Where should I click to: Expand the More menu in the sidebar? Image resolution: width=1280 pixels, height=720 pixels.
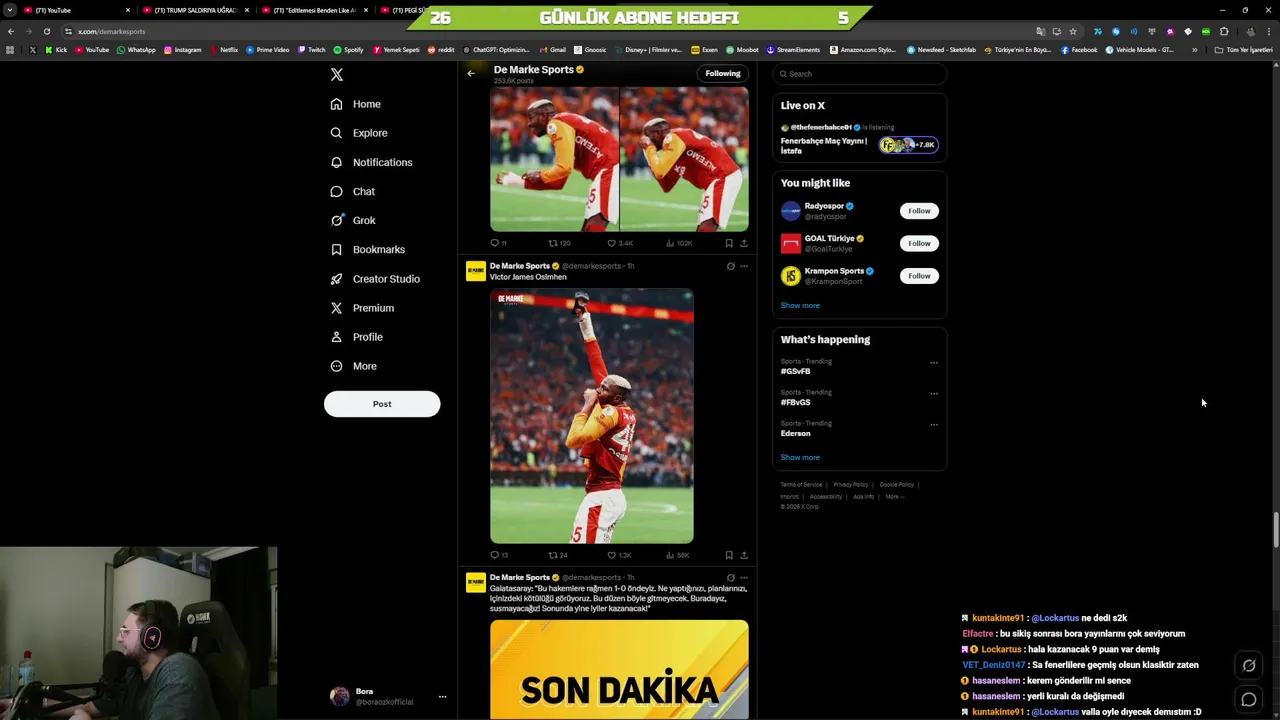pos(354,366)
